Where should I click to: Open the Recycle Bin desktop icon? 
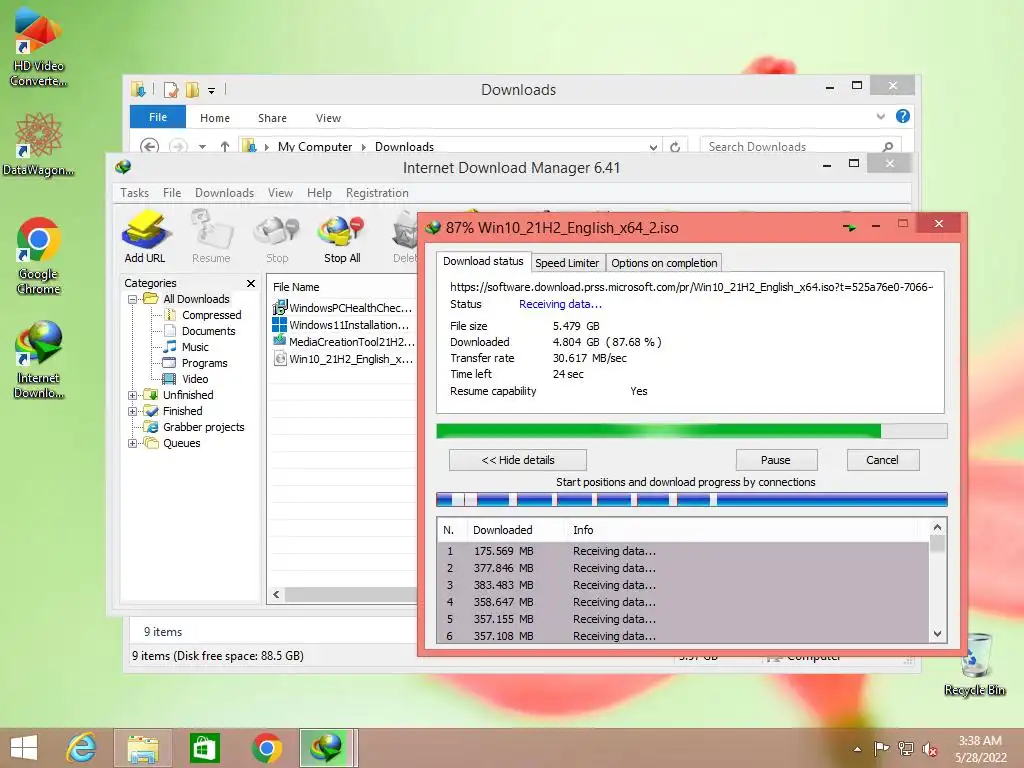pyautogui.click(x=975, y=665)
